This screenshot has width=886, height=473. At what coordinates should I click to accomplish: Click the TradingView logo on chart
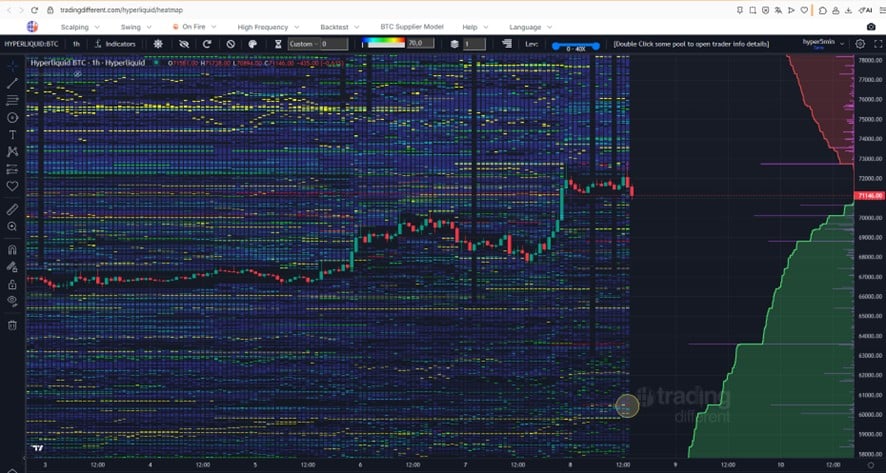click(x=38, y=449)
